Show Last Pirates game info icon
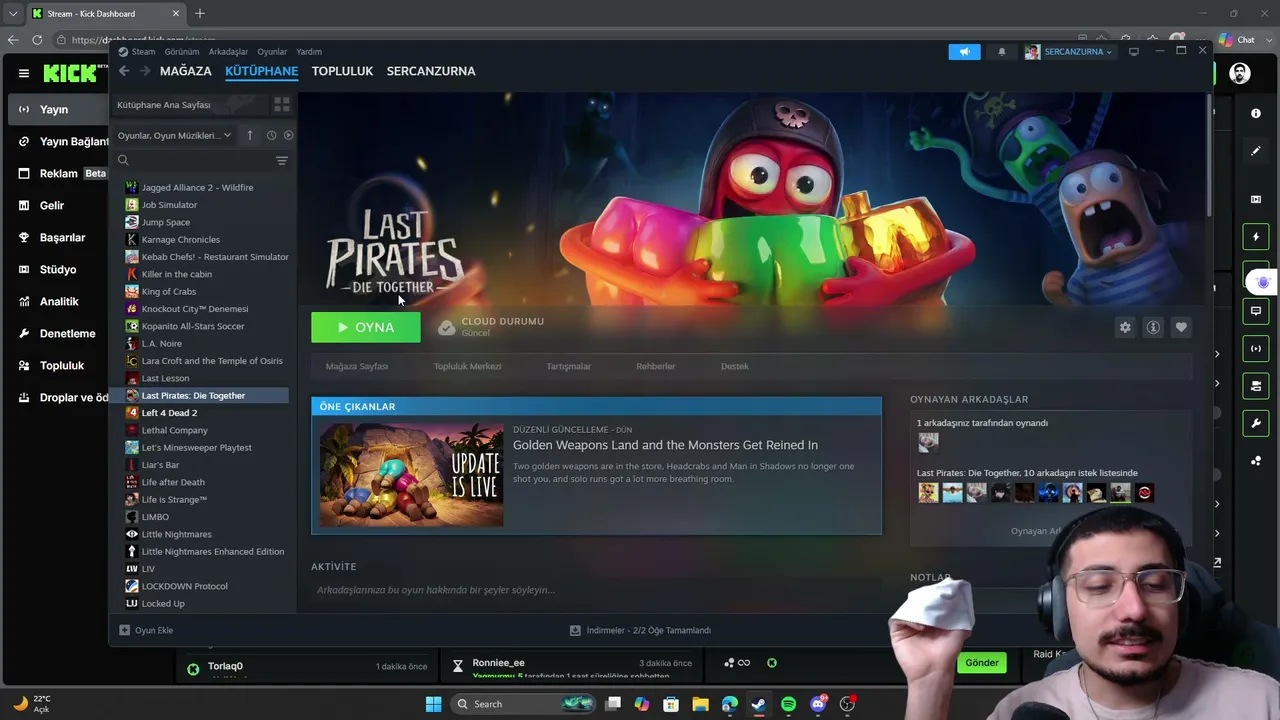The image size is (1280, 720). (x=1153, y=327)
